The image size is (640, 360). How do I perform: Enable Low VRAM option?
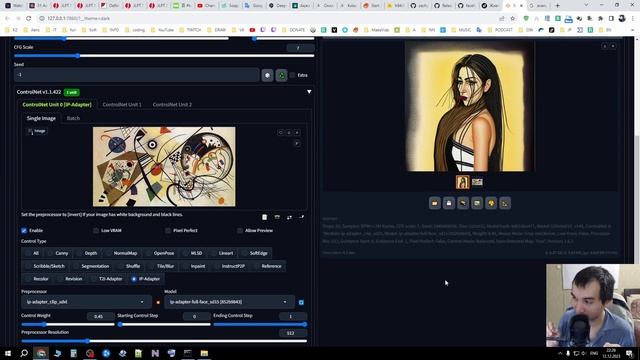point(96,231)
